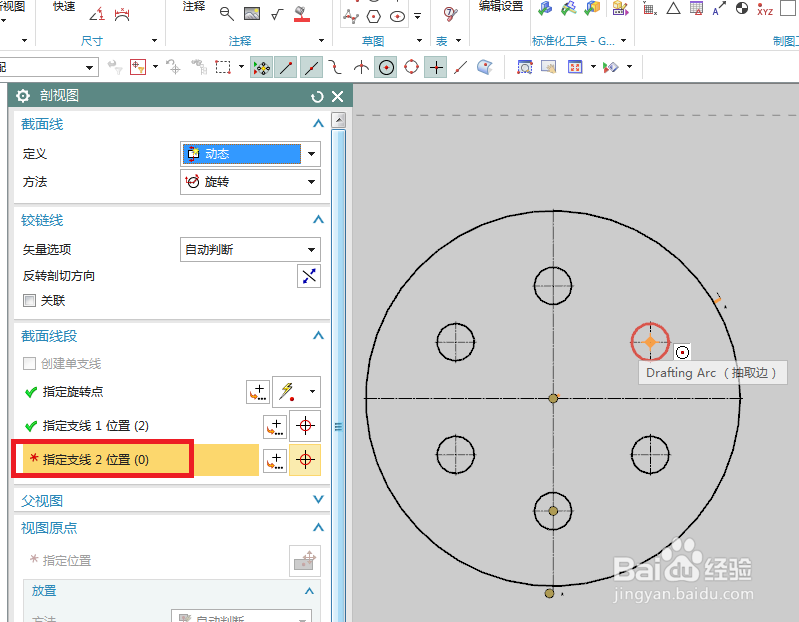Open the 注释 group dropdown
The width and height of the screenshot is (799, 622).
[x=321, y=40]
